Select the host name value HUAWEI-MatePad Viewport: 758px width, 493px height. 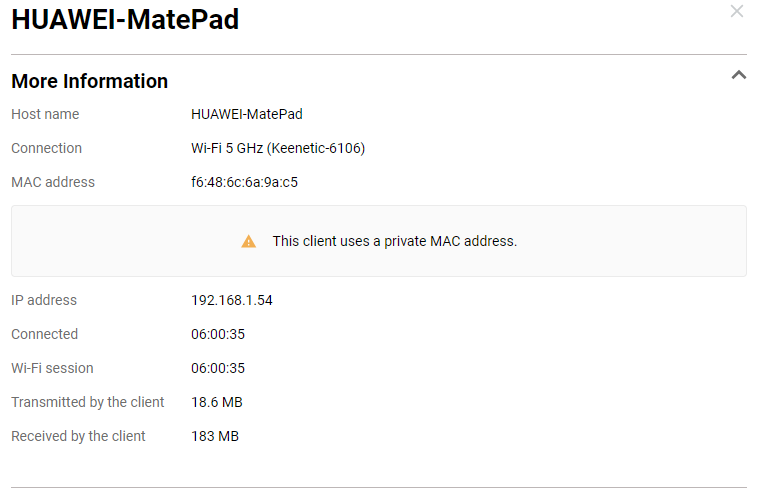[x=246, y=114]
